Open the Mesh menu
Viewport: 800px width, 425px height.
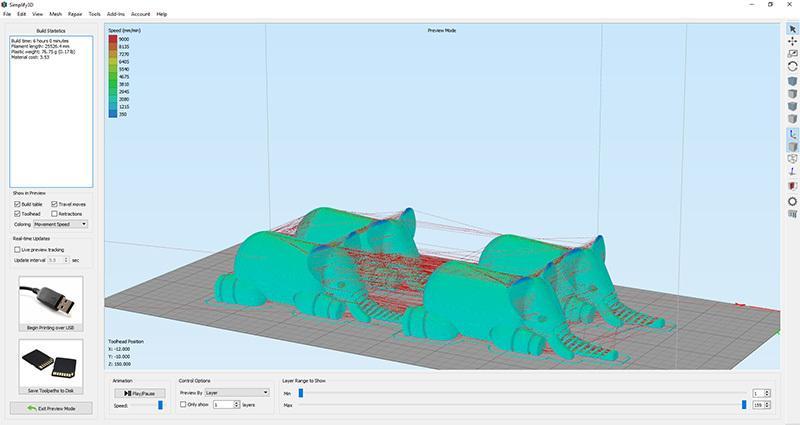point(55,14)
